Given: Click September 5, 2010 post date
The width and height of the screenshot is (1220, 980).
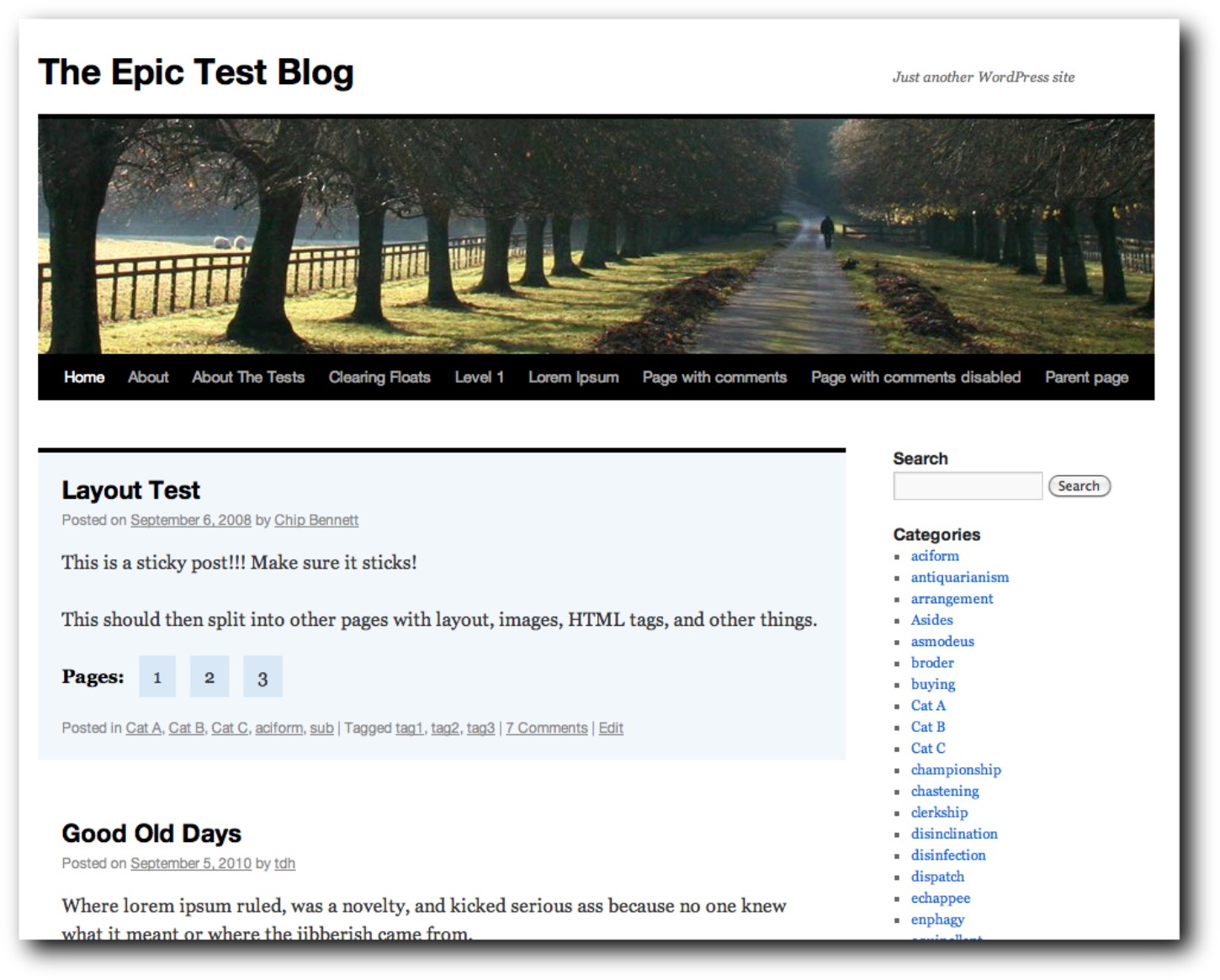Looking at the screenshot, I should click(x=191, y=863).
